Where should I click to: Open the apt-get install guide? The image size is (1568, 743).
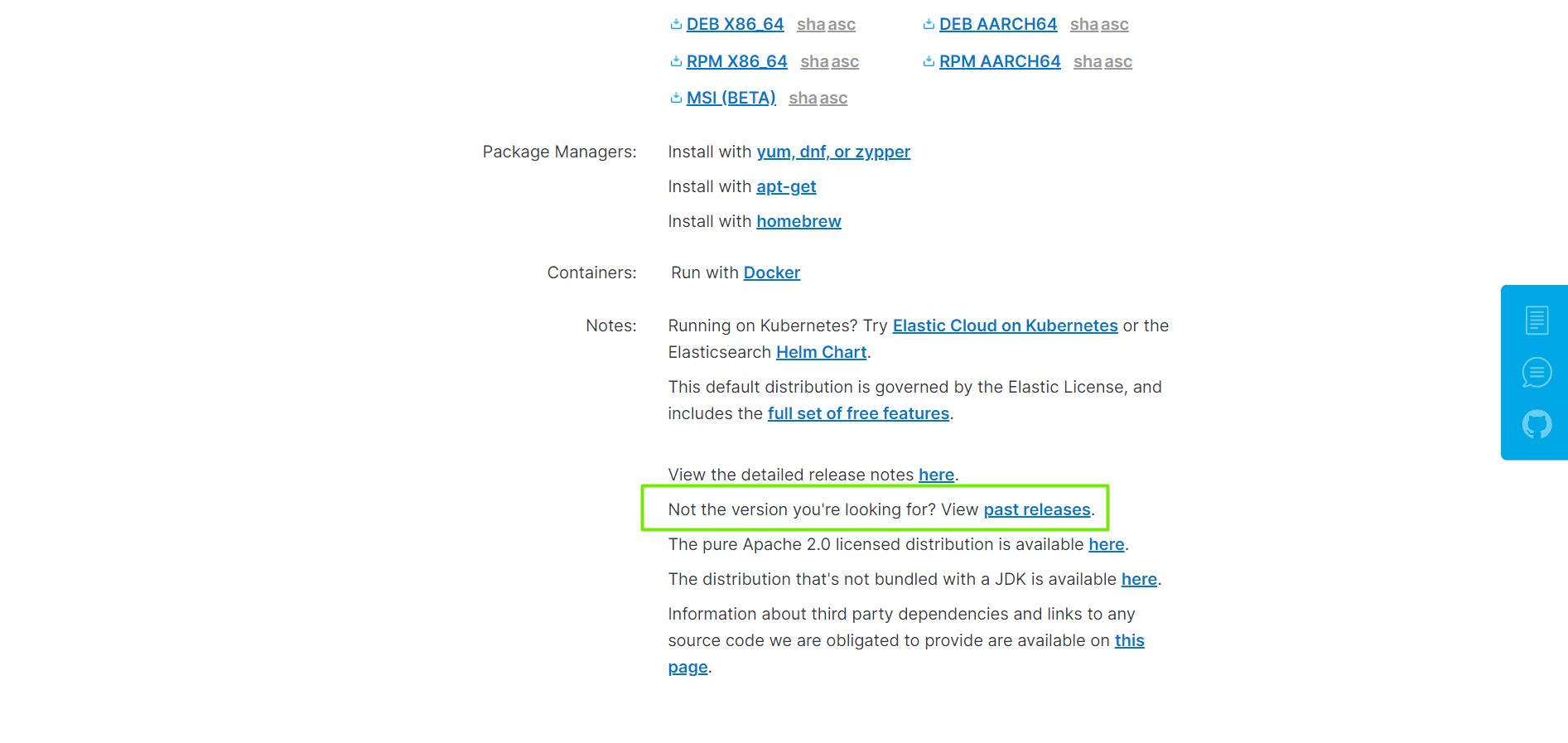pos(786,186)
